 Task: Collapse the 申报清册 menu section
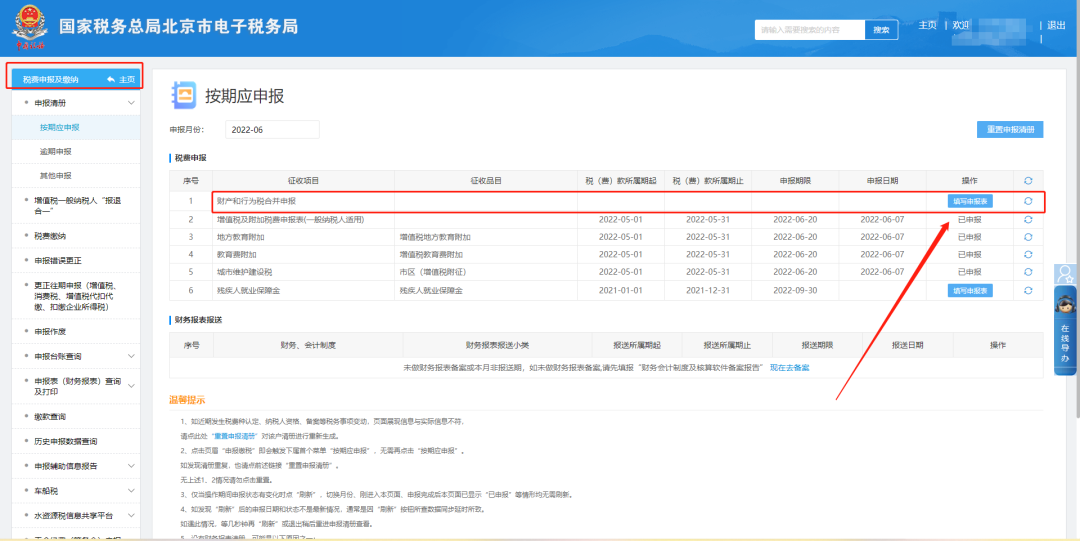pyautogui.click(x=131, y=103)
